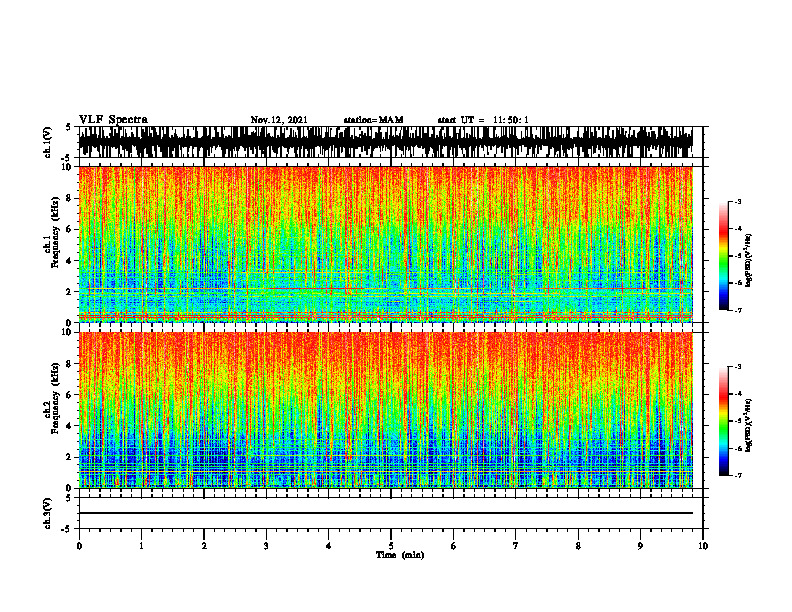792x612 pixels.
Task: Click the log(PSD) label beside ch.2 colorbar
Action: 749,425
